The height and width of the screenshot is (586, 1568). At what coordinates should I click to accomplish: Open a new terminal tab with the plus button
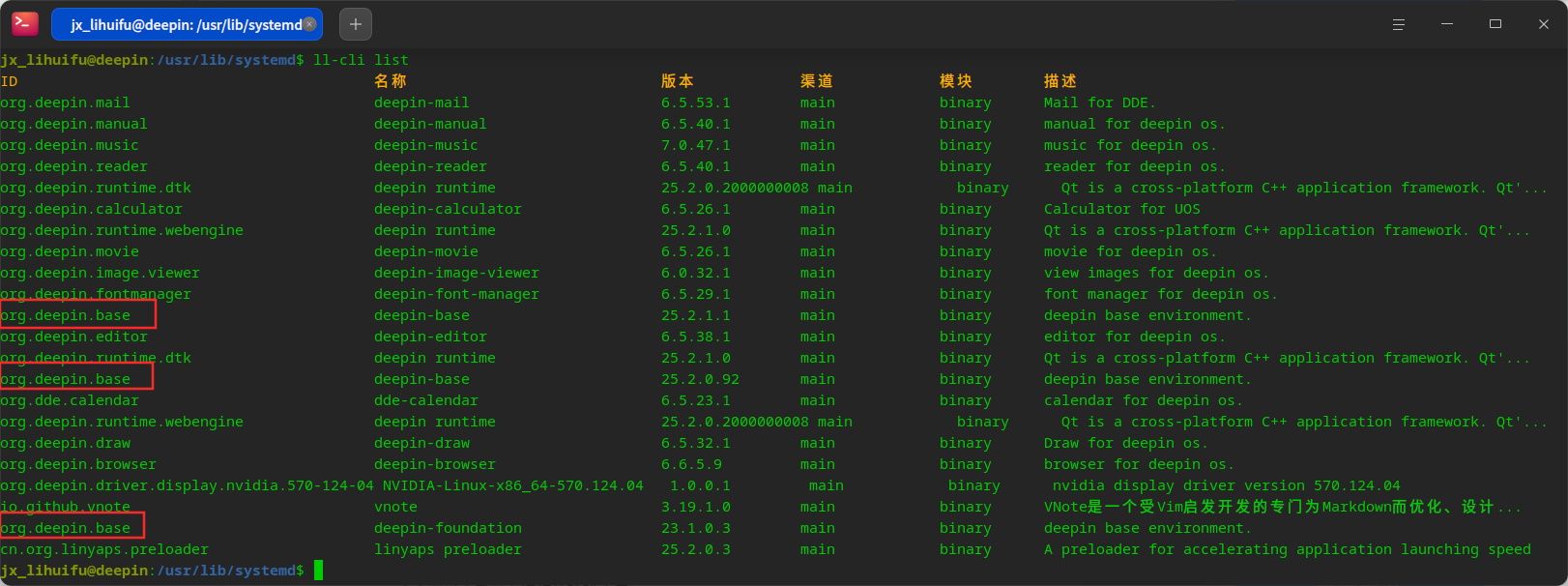click(x=356, y=24)
